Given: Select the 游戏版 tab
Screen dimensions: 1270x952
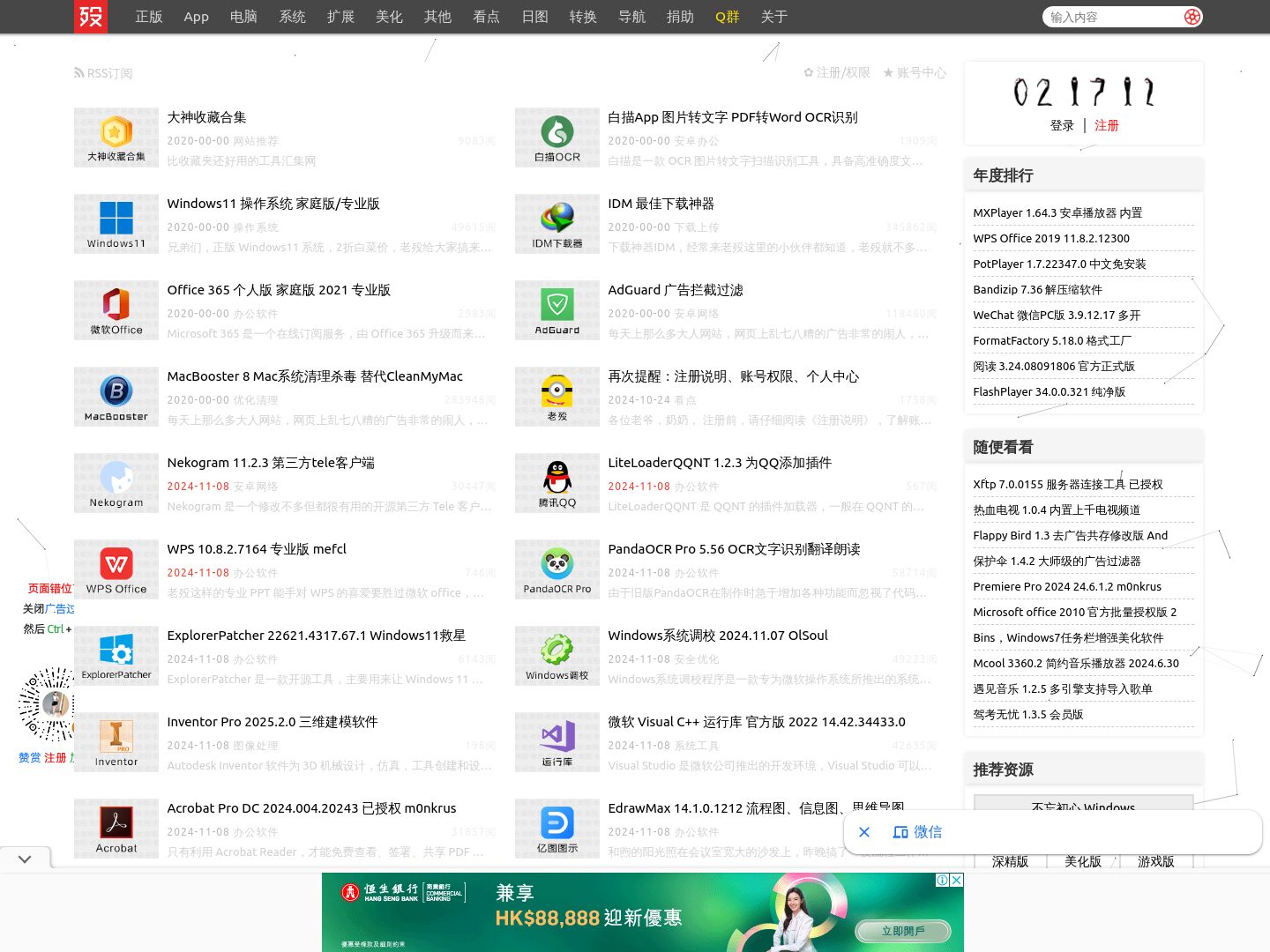Looking at the screenshot, I should coord(1156,862).
